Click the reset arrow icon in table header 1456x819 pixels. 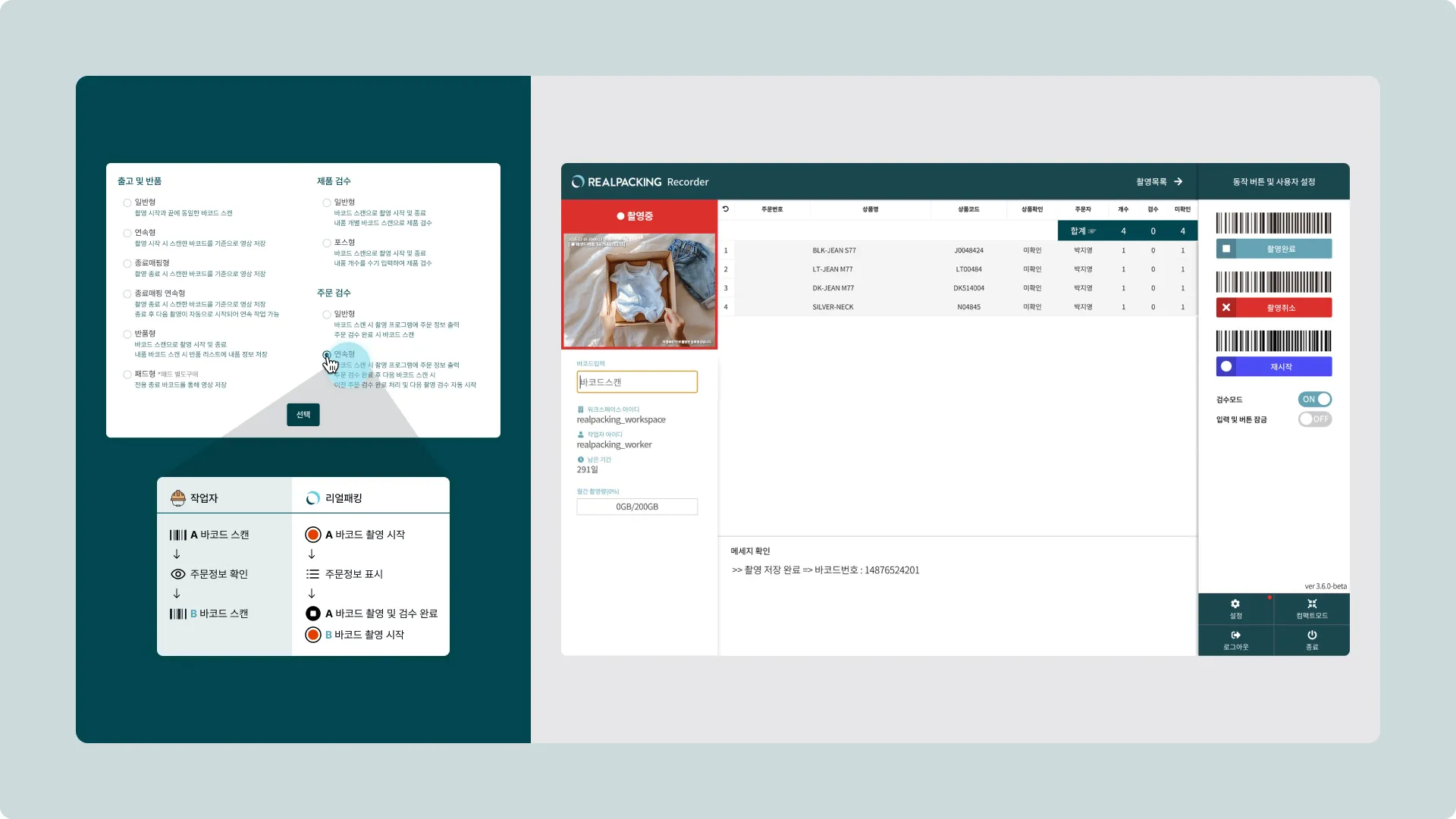pos(726,209)
